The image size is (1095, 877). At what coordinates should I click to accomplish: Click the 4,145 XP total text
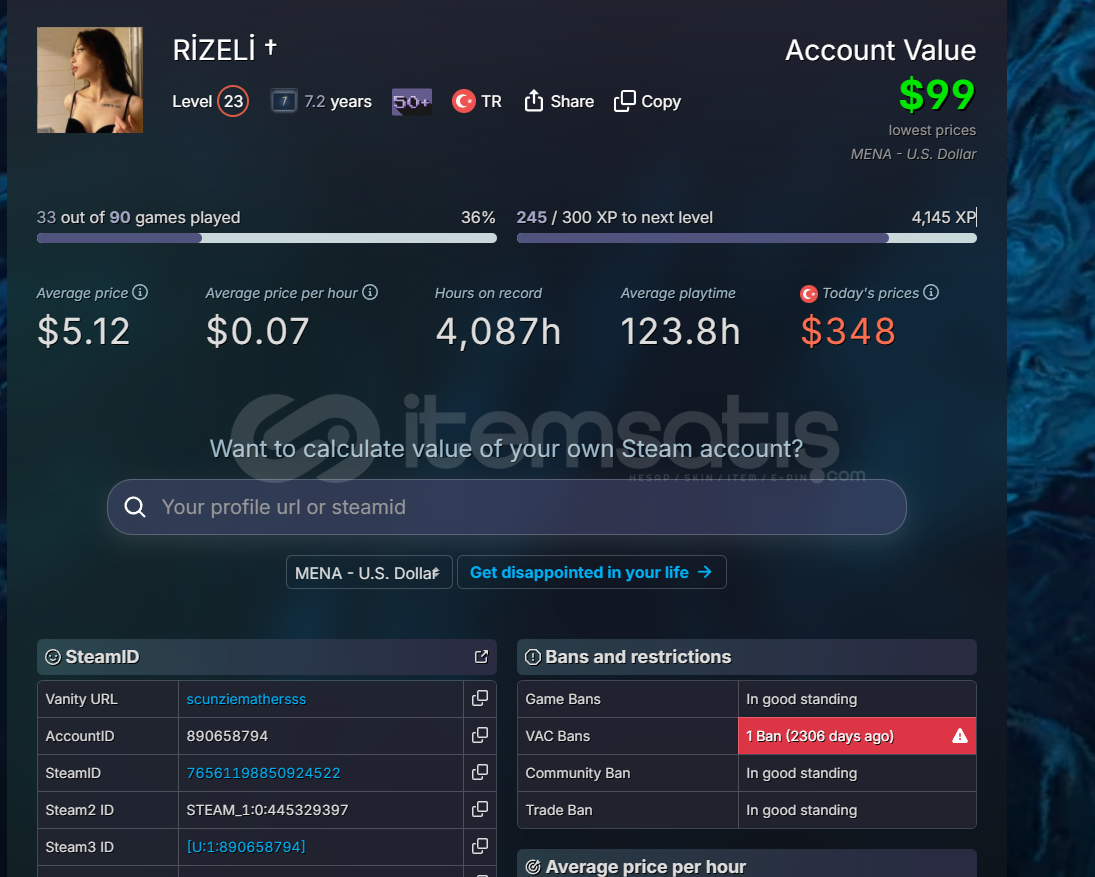pyautogui.click(x=943, y=217)
